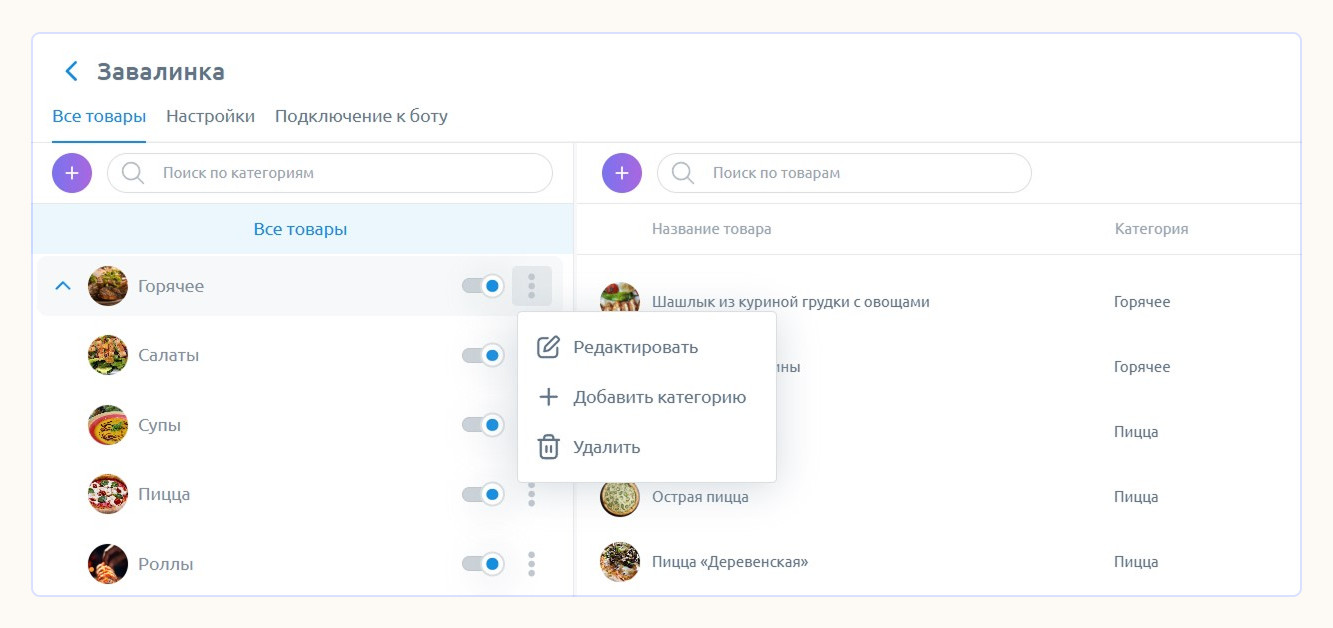Open the three-dot menu for Горячее

pyautogui.click(x=531, y=286)
